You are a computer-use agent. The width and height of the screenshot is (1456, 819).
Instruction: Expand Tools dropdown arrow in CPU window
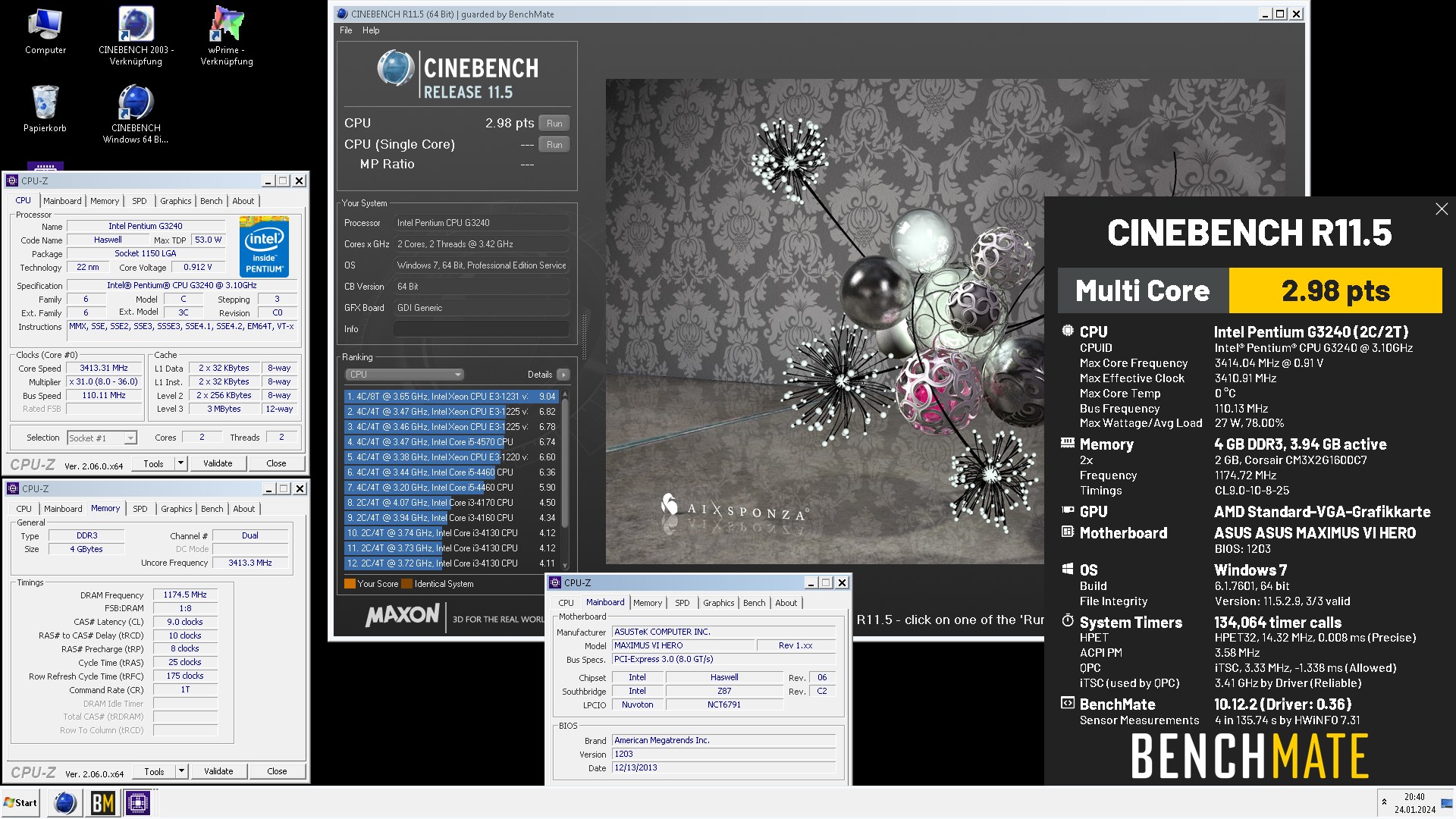click(180, 463)
